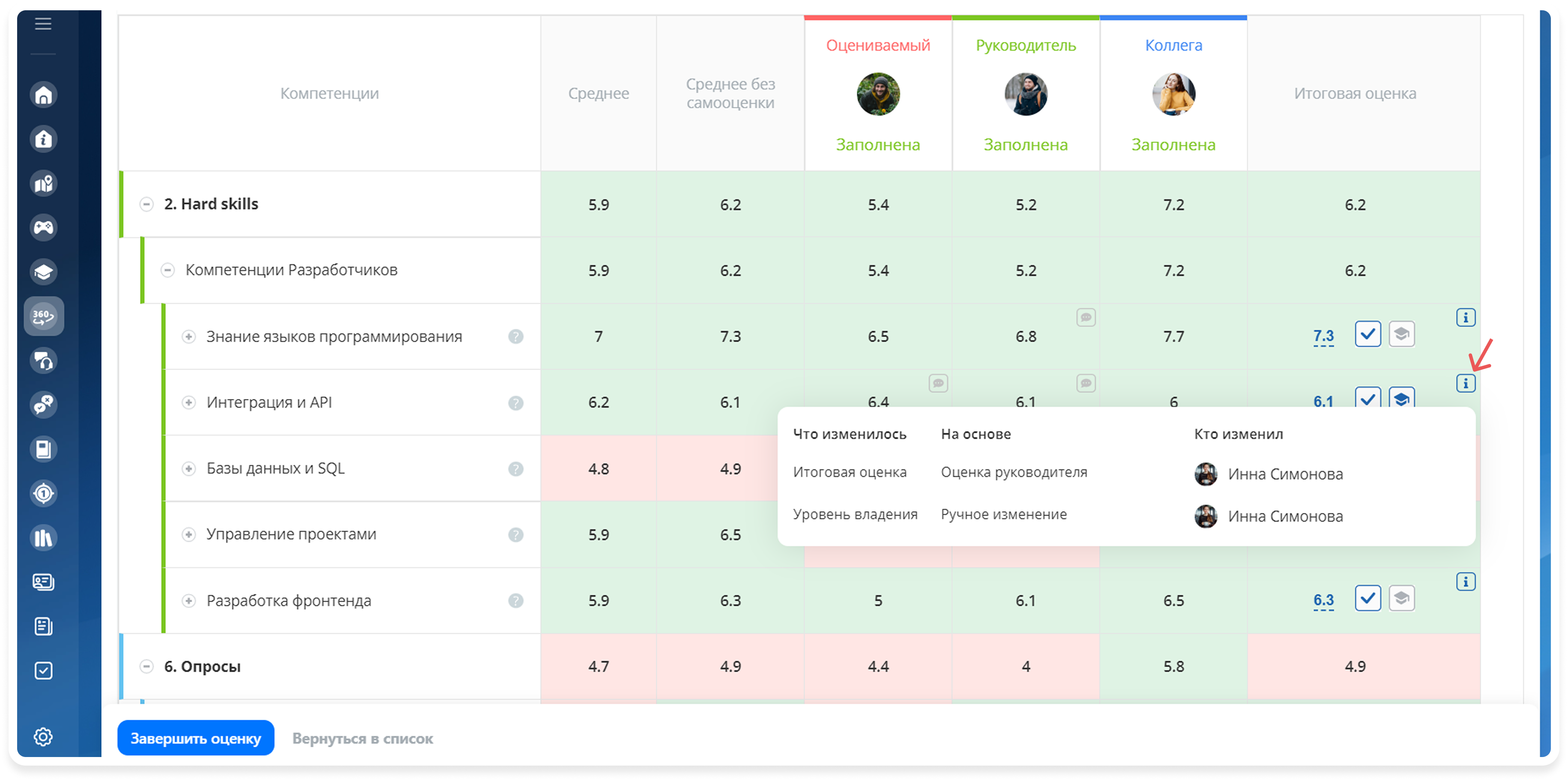The image size is (1568, 781).
Task: Click the home icon in sidebar
Action: (x=43, y=95)
